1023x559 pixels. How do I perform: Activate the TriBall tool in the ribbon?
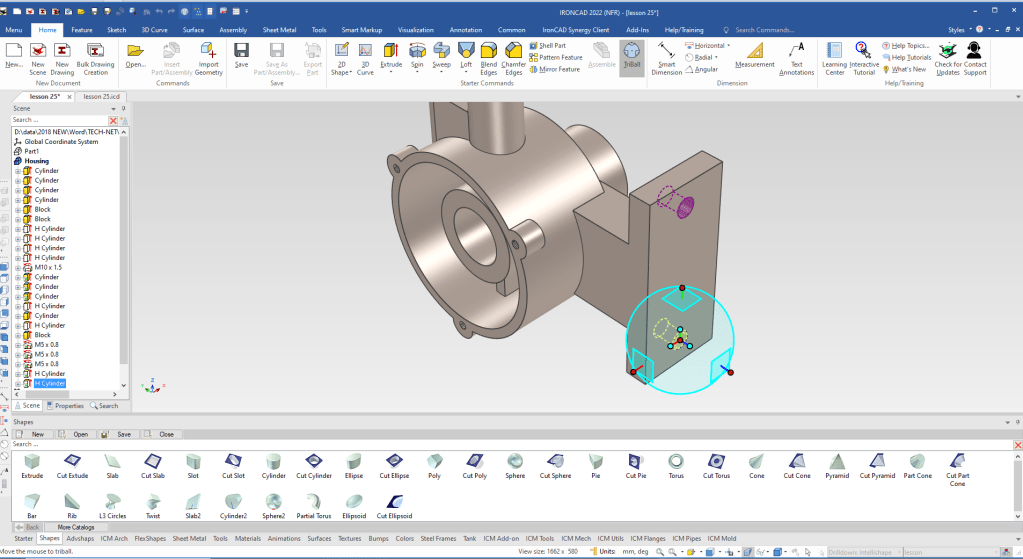[x=631, y=55]
